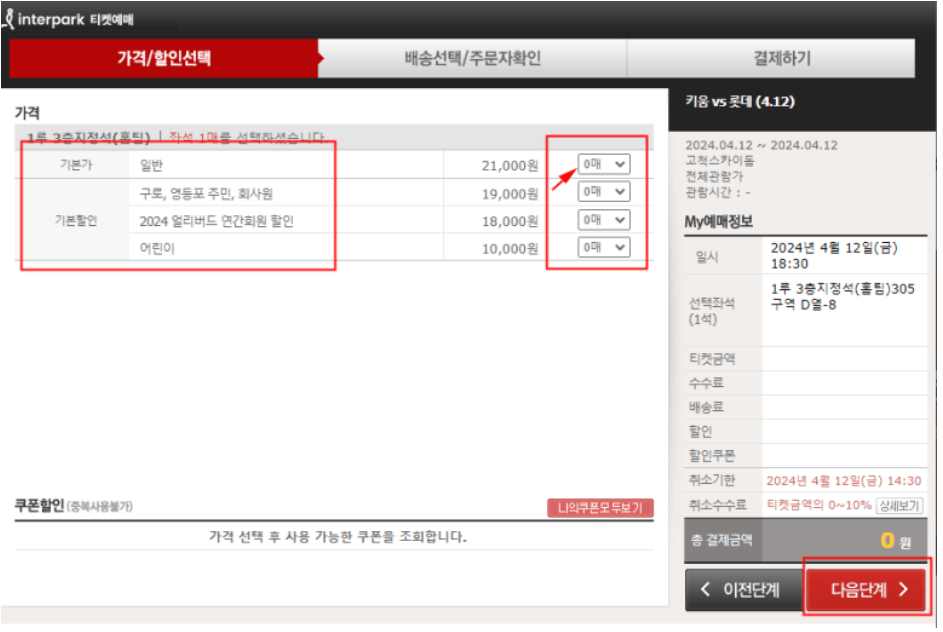Image resolution: width=943 pixels, height=632 pixels.
Task: Open quantity dropdown for 일반 21,000원
Action: tap(605, 164)
